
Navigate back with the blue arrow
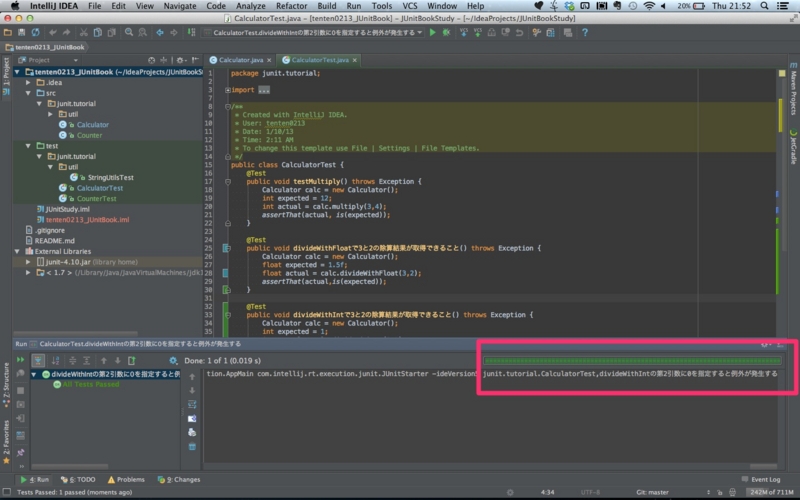[x=160, y=33]
